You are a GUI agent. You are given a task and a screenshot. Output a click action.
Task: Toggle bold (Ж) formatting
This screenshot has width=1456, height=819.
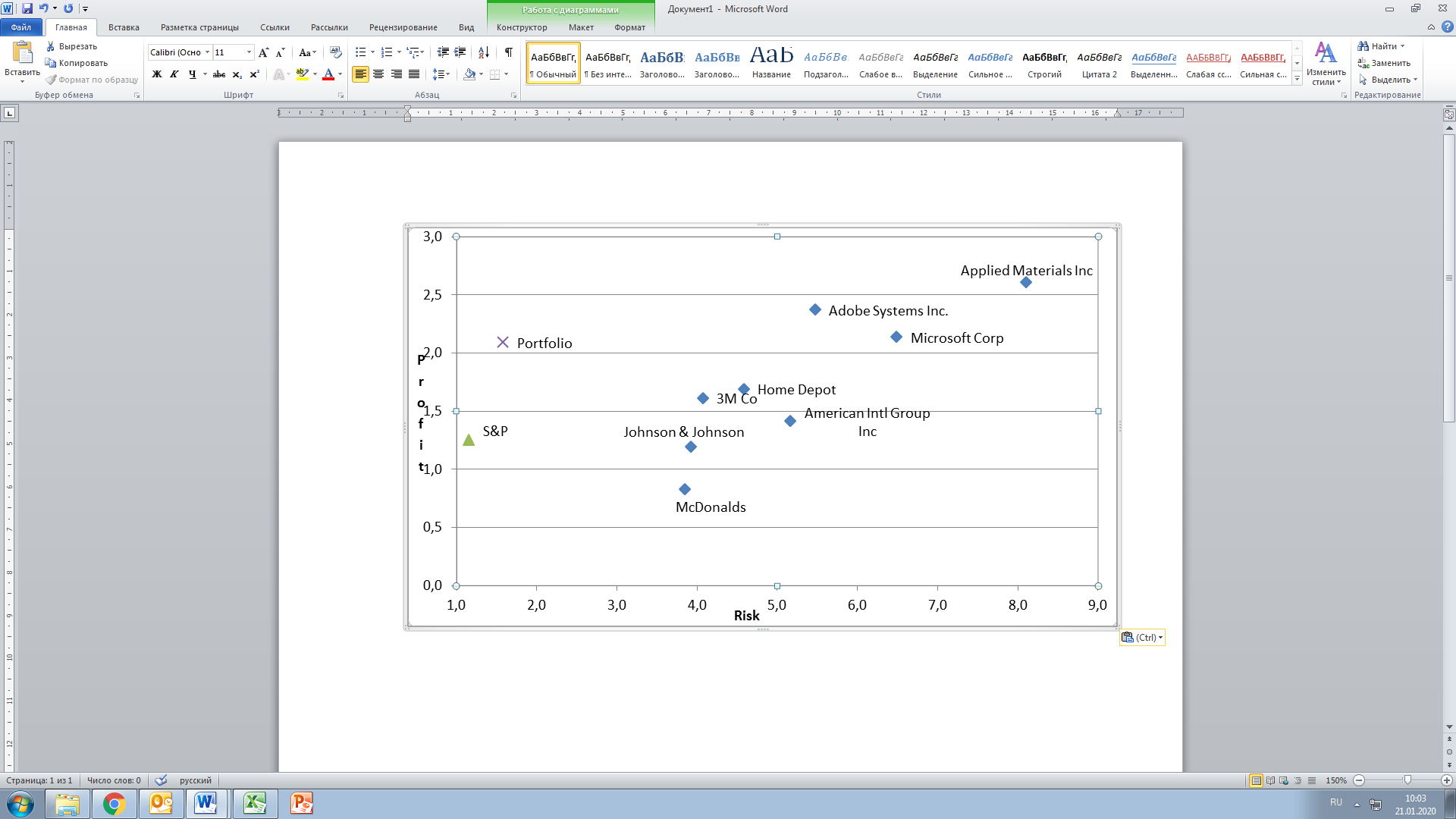point(157,74)
